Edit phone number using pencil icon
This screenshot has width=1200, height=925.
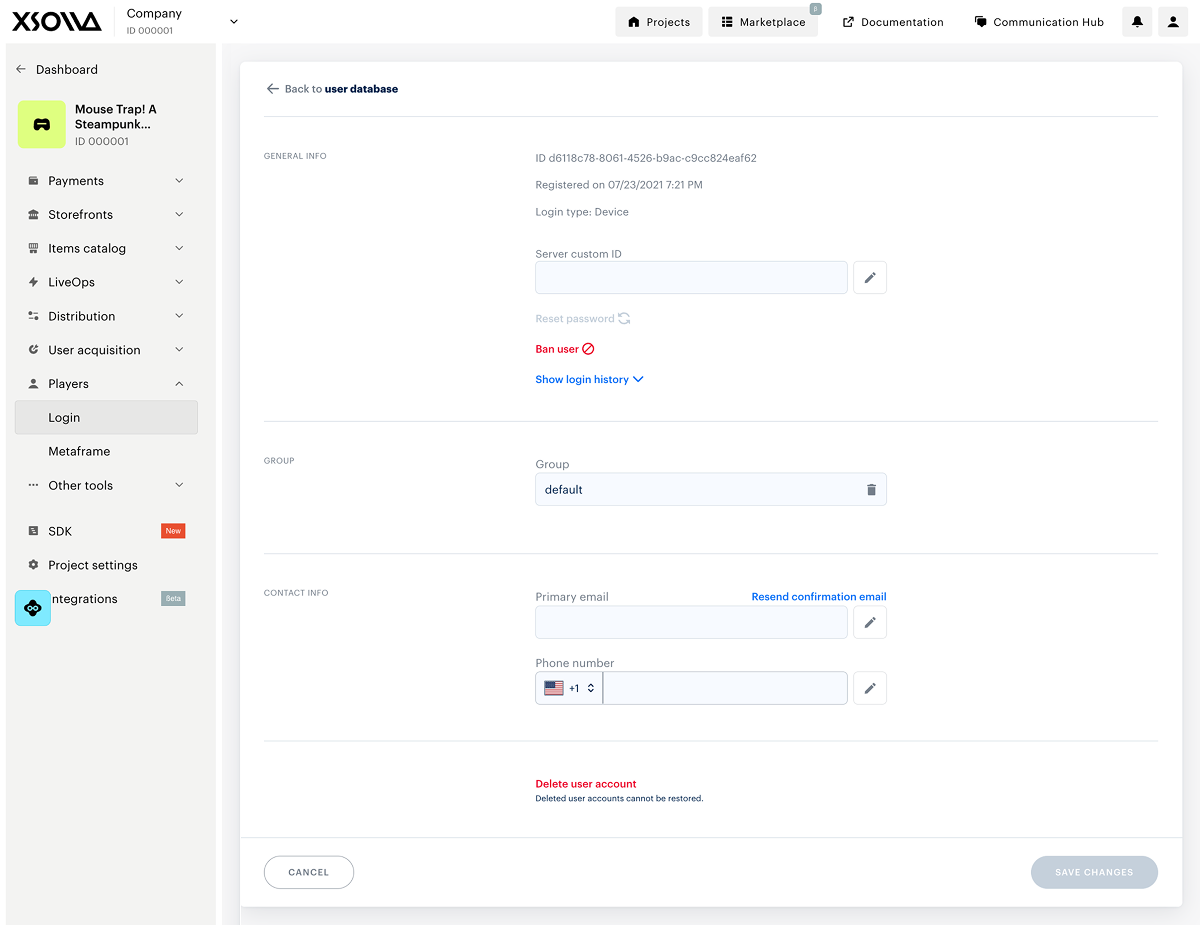click(870, 688)
